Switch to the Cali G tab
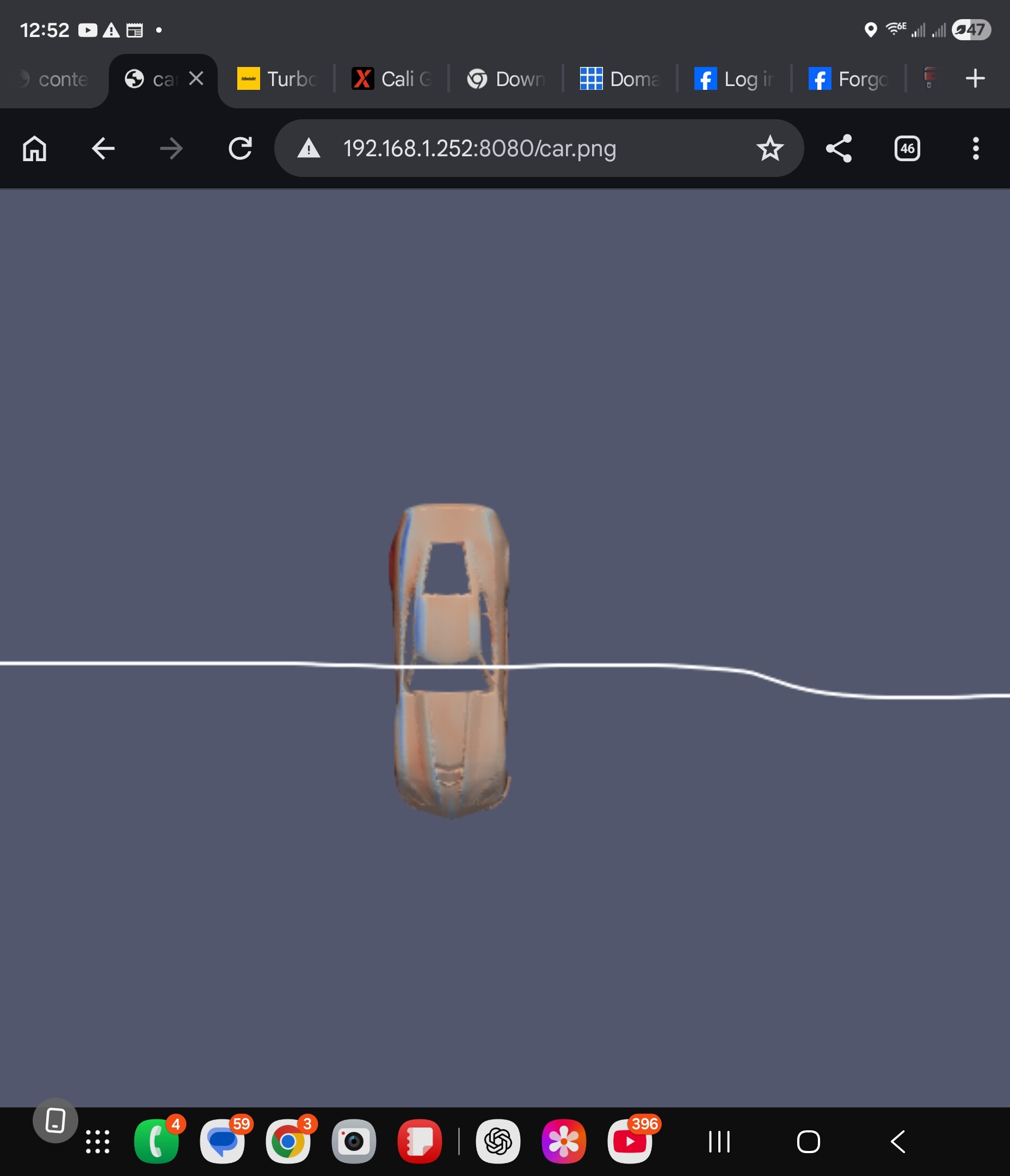The image size is (1010, 1176). point(392,79)
